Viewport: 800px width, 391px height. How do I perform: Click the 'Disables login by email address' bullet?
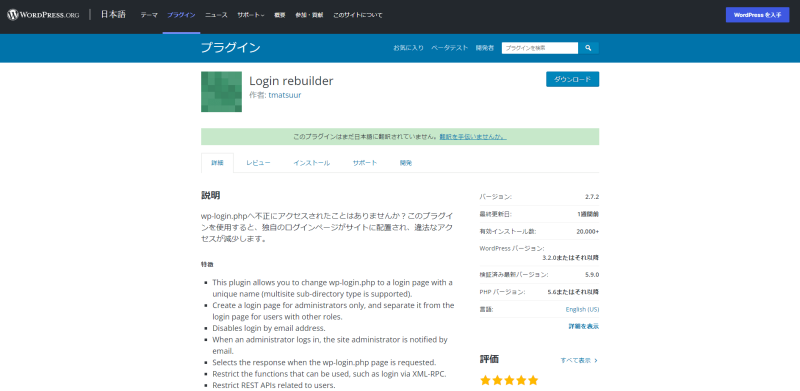point(269,328)
